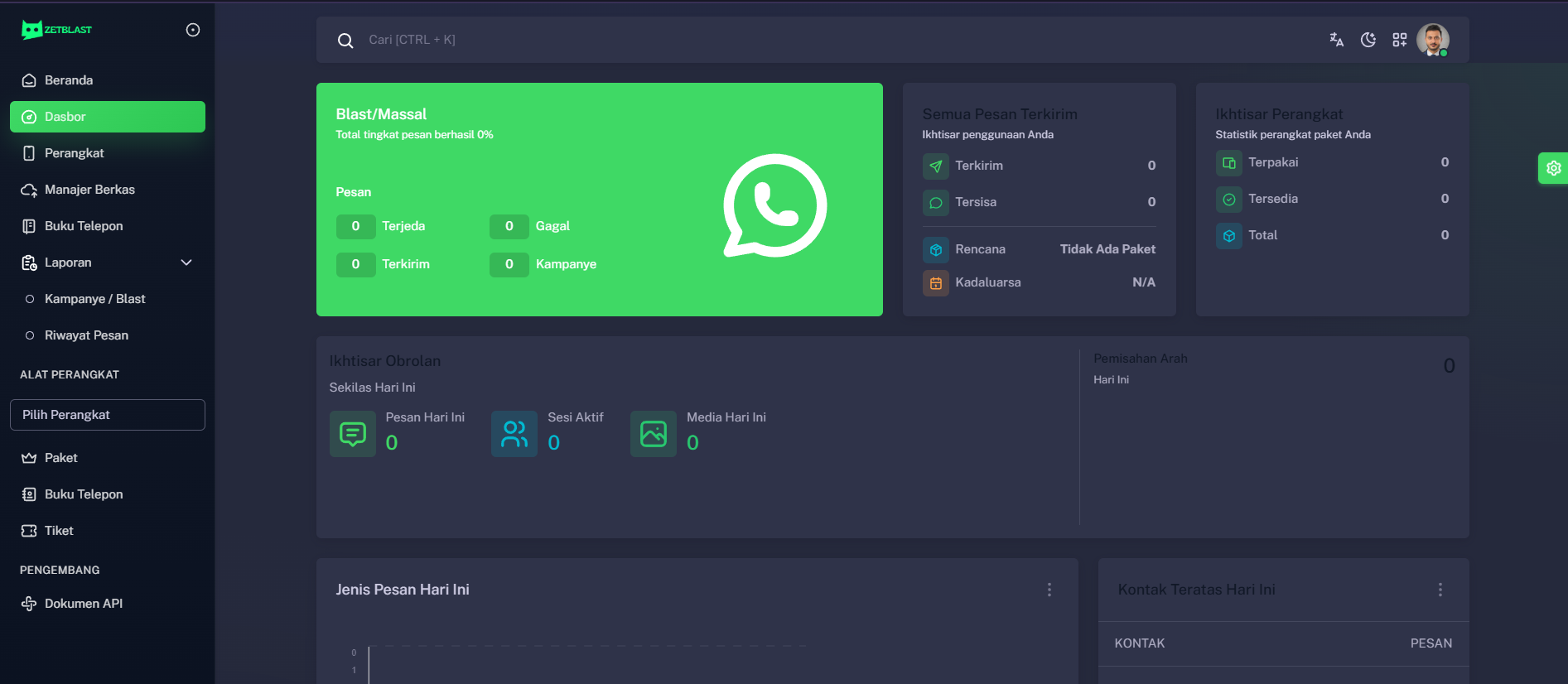1568x684 pixels.
Task: Click the Zetblast logo
Action: 56,30
